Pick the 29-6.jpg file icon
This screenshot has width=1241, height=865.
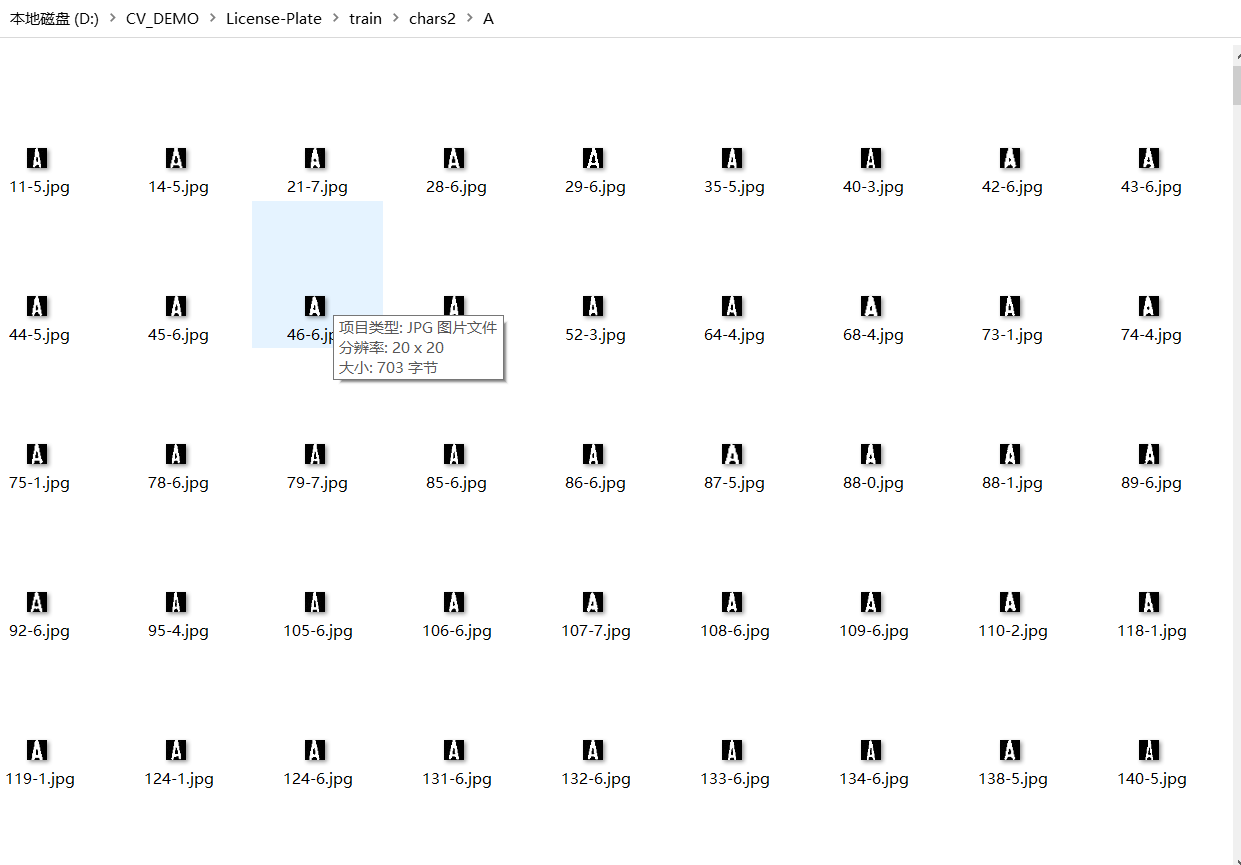[593, 158]
